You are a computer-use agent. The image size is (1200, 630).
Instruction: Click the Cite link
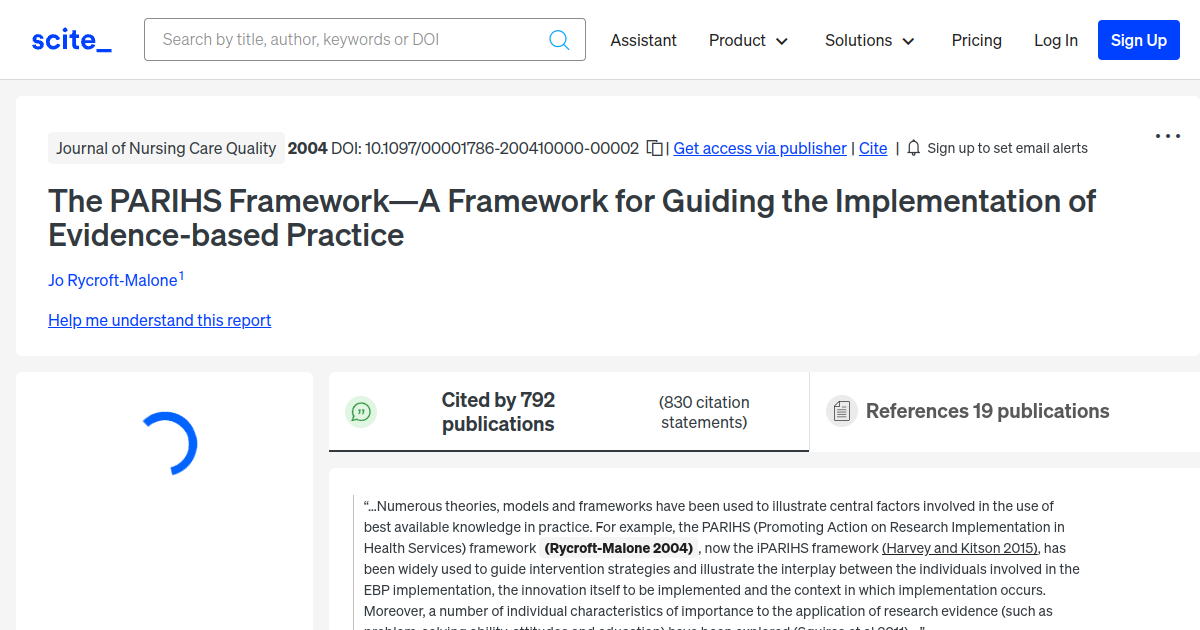(873, 148)
